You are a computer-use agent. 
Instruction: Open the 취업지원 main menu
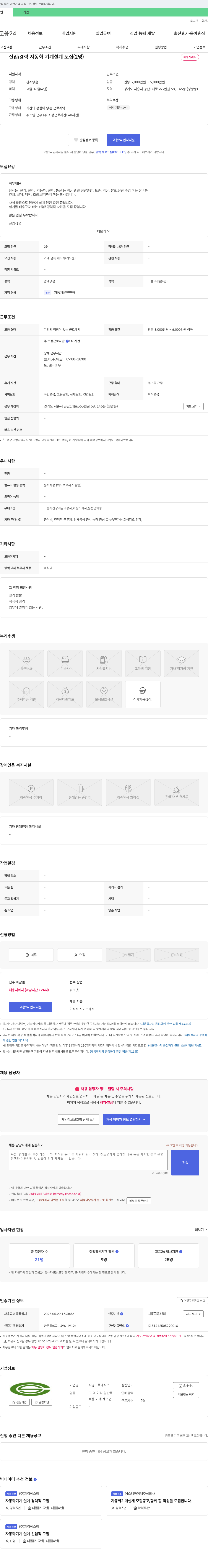(x=69, y=33)
